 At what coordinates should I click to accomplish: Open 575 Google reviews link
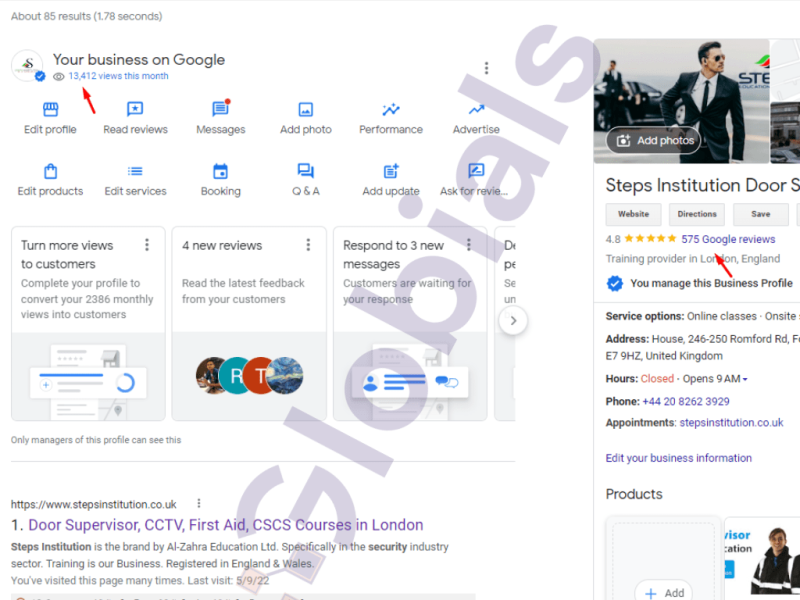(728, 239)
